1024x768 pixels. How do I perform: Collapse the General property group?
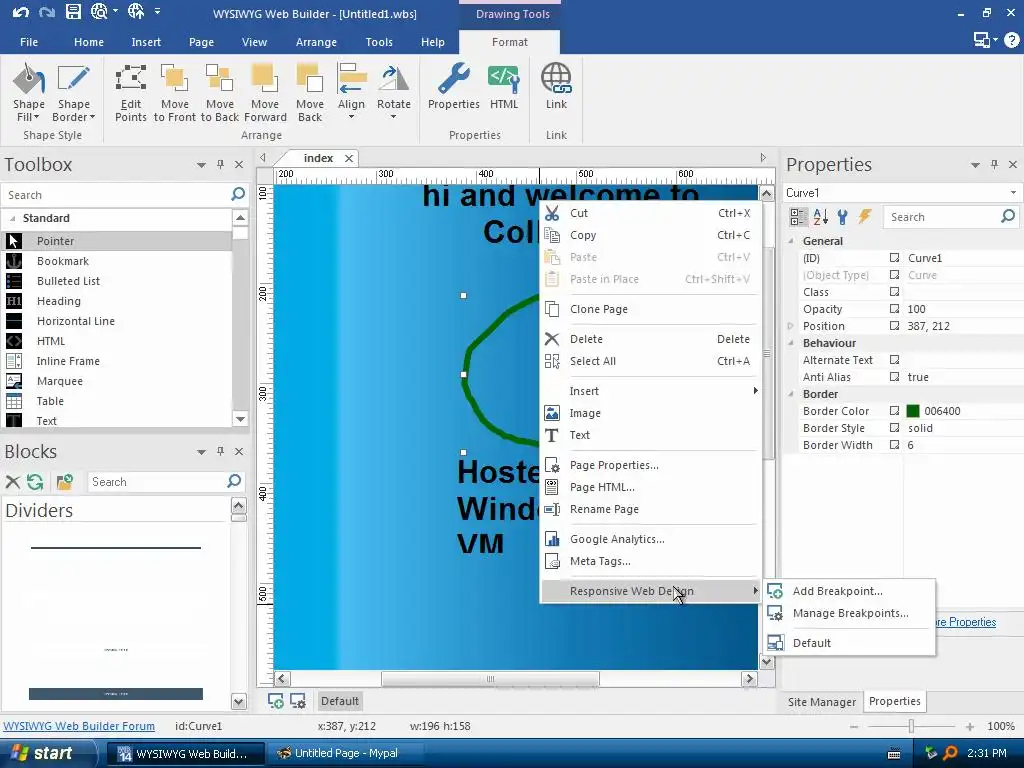coord(791,241)
